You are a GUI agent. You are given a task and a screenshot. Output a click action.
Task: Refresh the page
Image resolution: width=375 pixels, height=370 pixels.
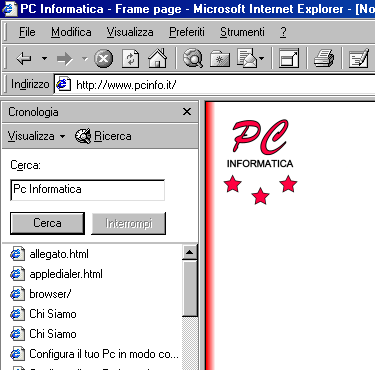[x=130, y=59]
